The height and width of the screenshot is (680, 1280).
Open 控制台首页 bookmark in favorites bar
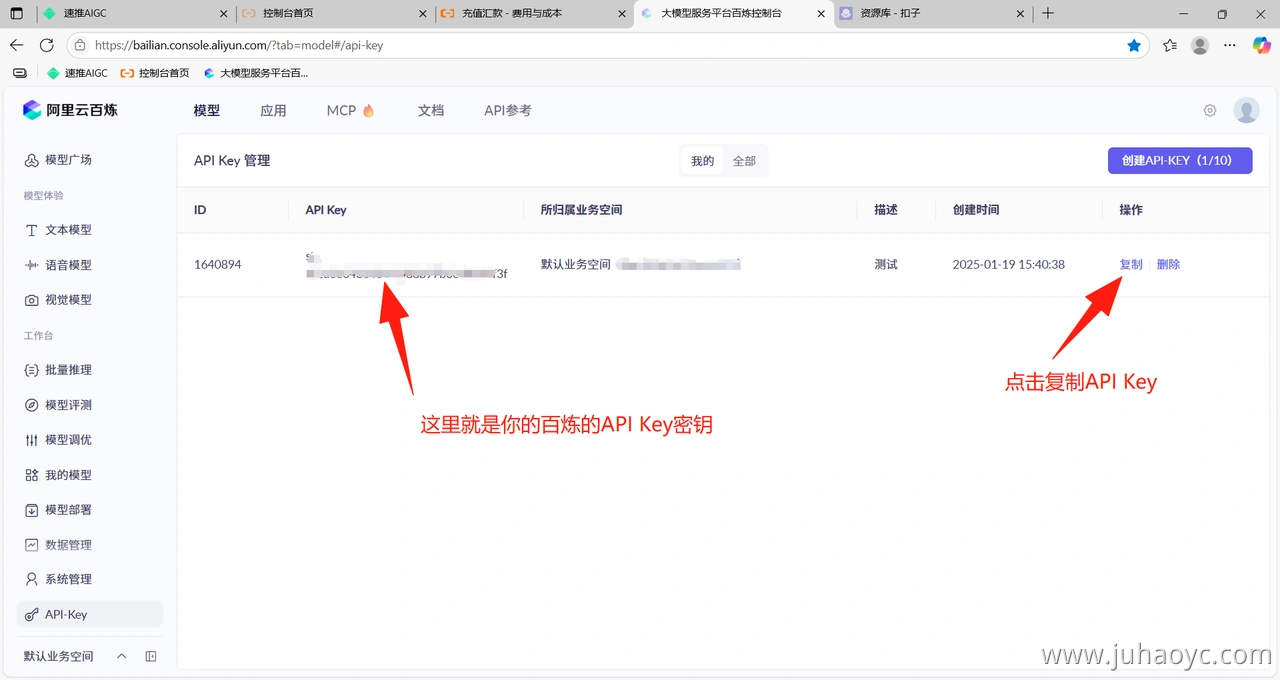154,73
